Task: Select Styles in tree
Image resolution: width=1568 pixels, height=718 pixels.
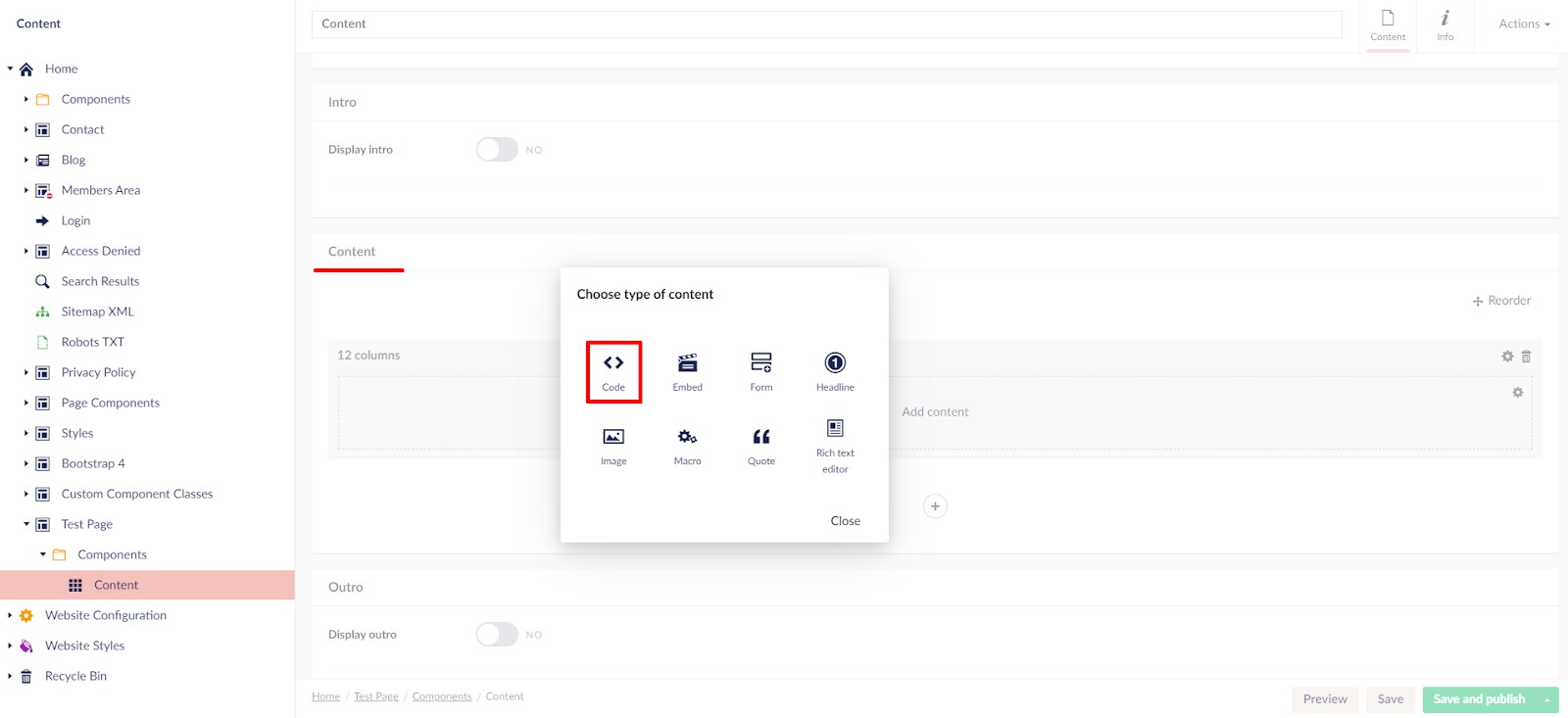Action: coord(77,433)
